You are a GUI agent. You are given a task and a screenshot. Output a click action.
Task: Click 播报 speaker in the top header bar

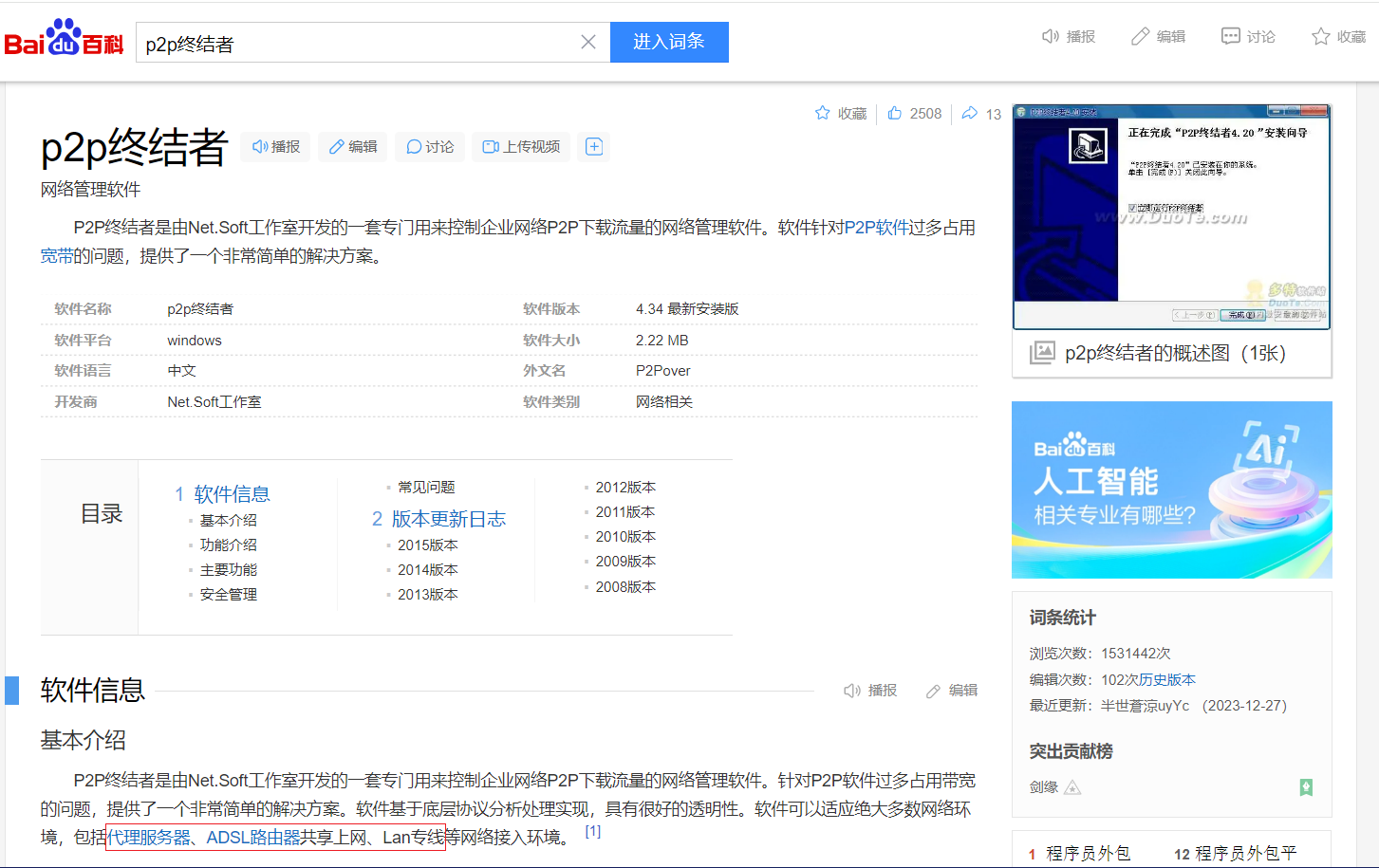[1069, 36]
